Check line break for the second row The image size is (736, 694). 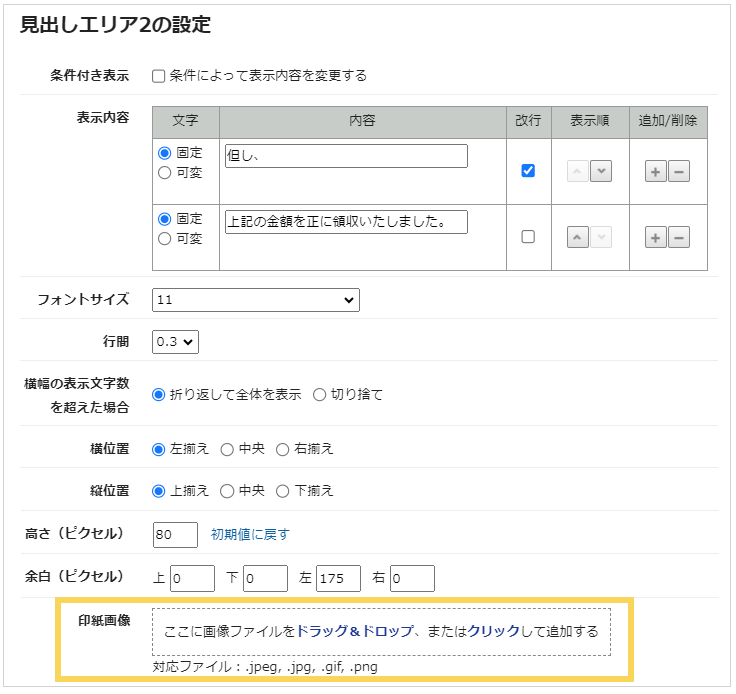[x=528, y=237]
